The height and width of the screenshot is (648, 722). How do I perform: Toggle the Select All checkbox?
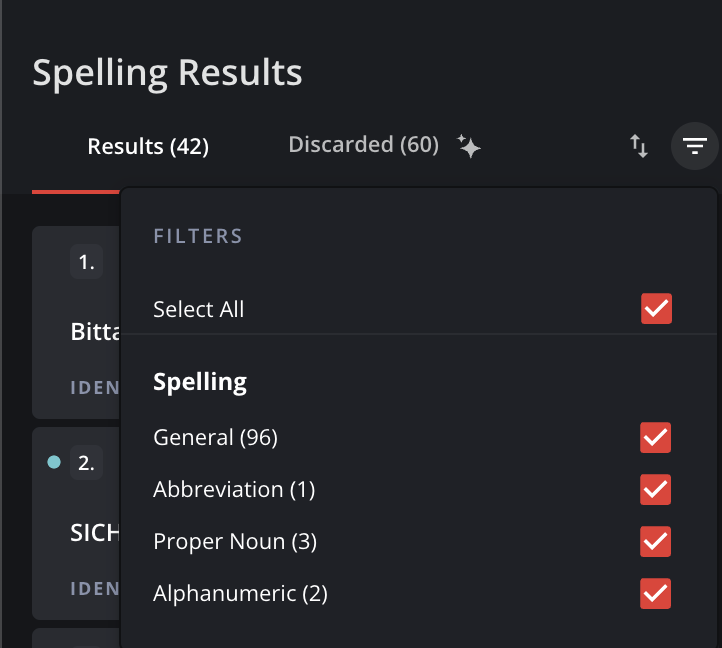point(656,309)
